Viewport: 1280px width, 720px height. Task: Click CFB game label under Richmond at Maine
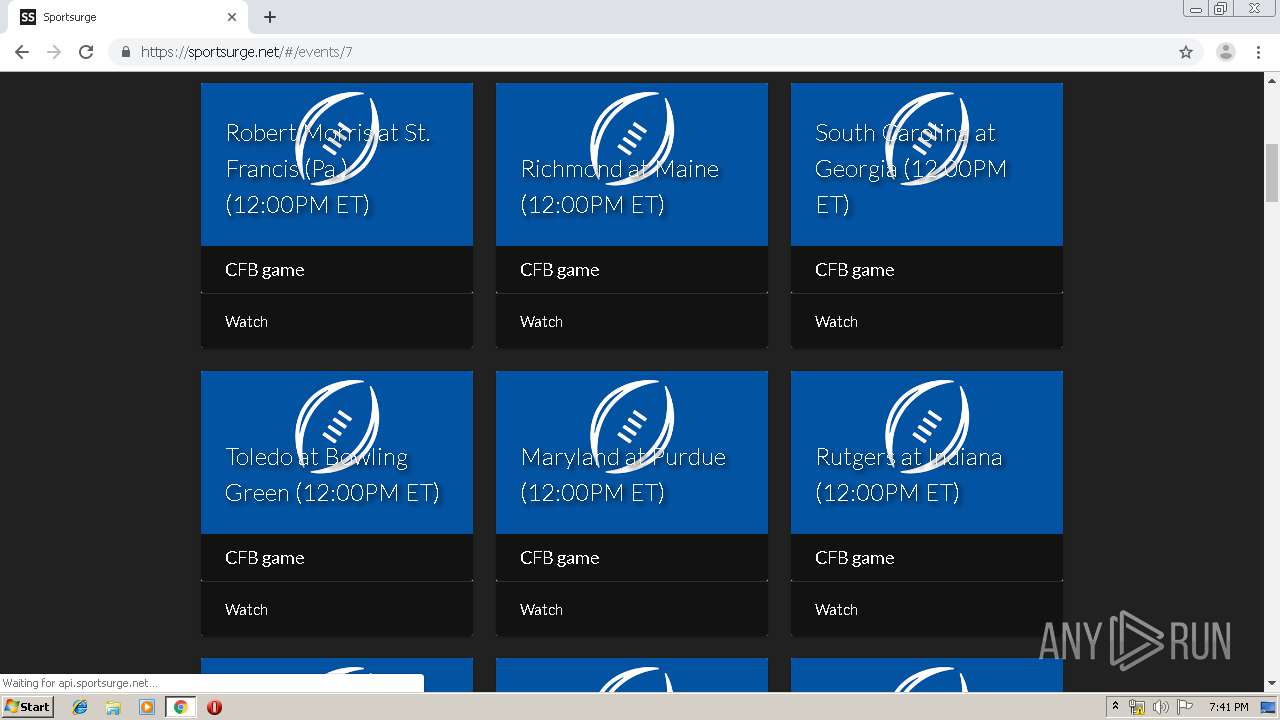pos(559,270)
